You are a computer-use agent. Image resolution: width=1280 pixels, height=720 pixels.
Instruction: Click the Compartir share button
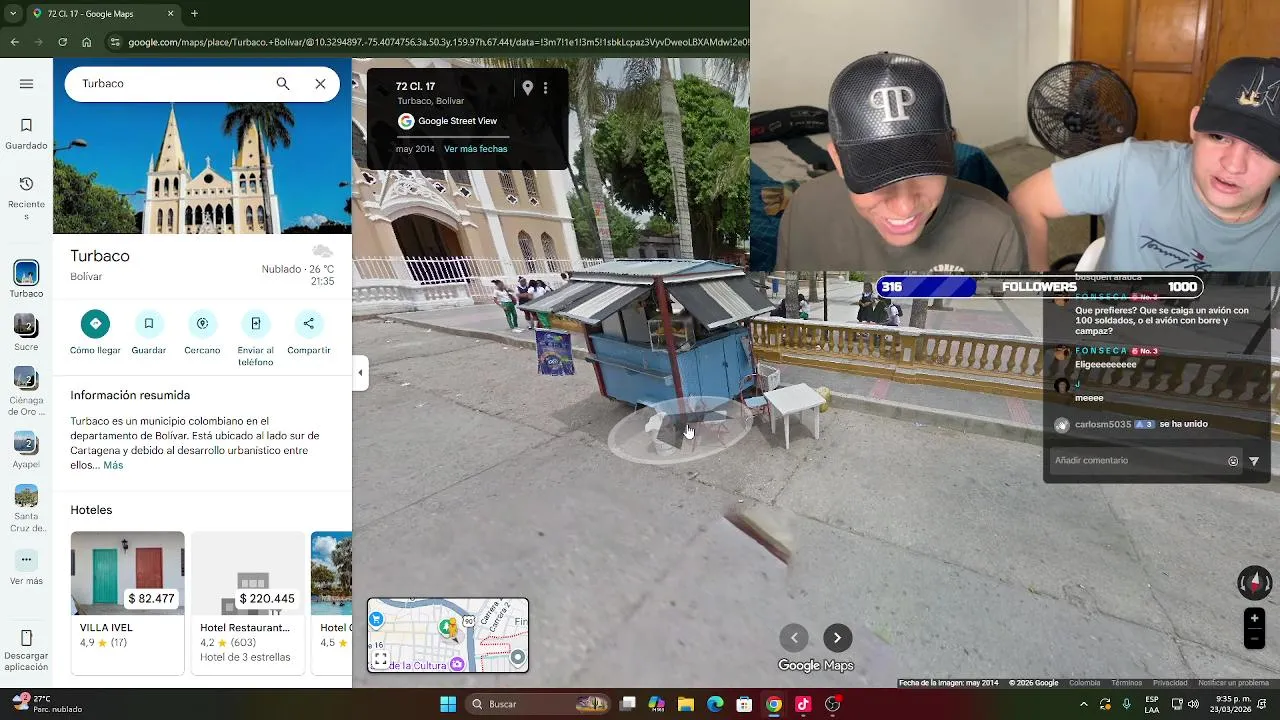click(308, 333)
